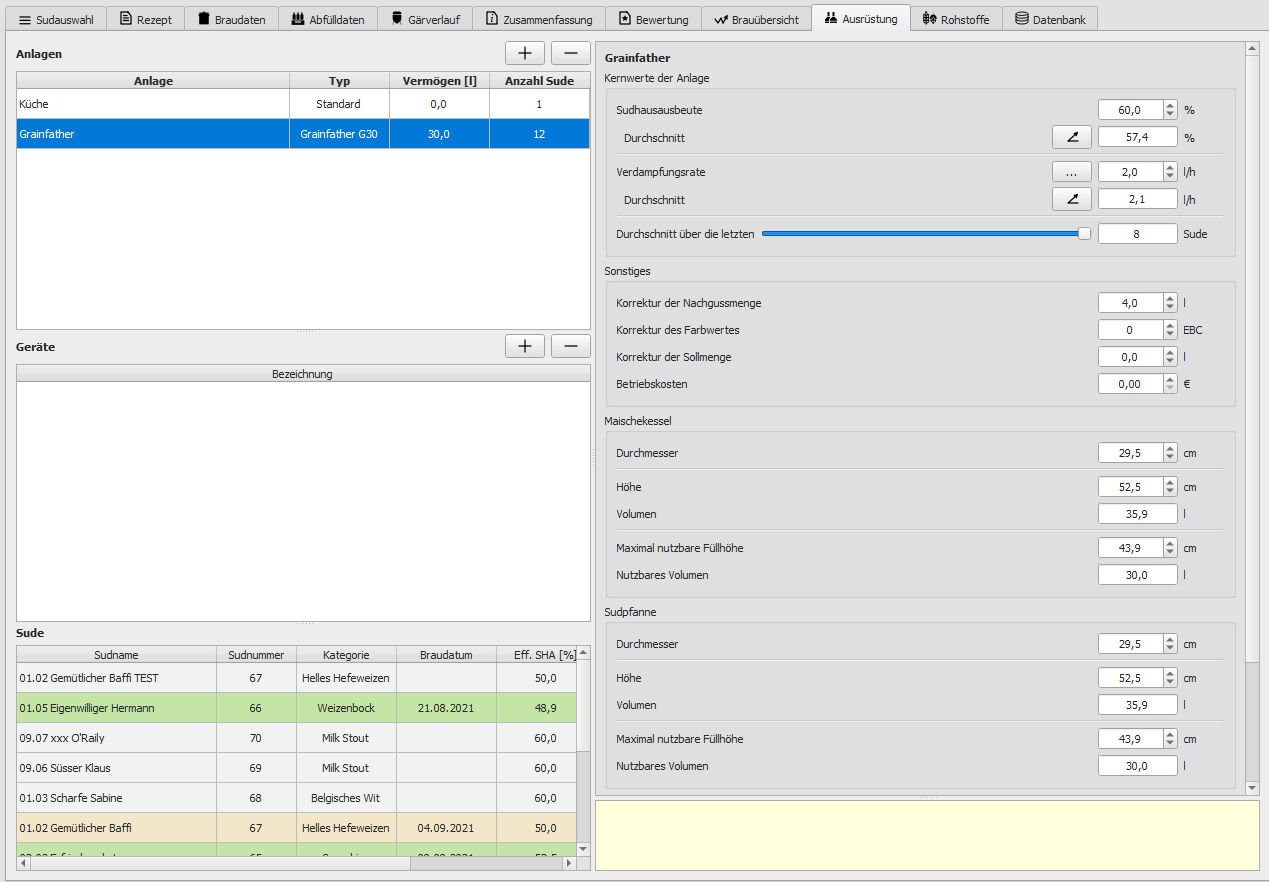The image size is (1269, 882).
Task: Open the Gärverlauf tab
Action: 425,19
